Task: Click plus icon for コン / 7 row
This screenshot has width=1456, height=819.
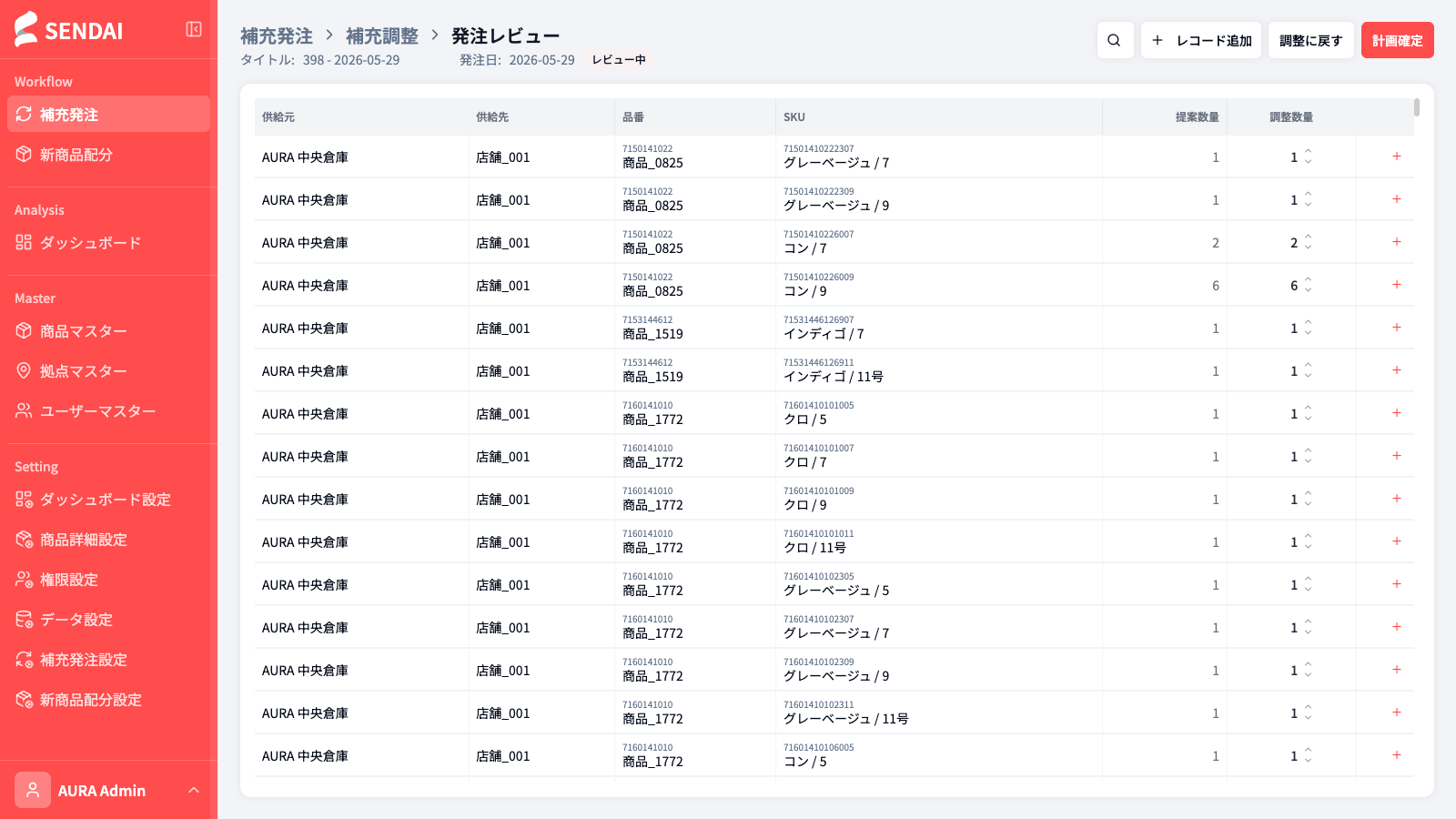Action: (x=1397, y=242)
